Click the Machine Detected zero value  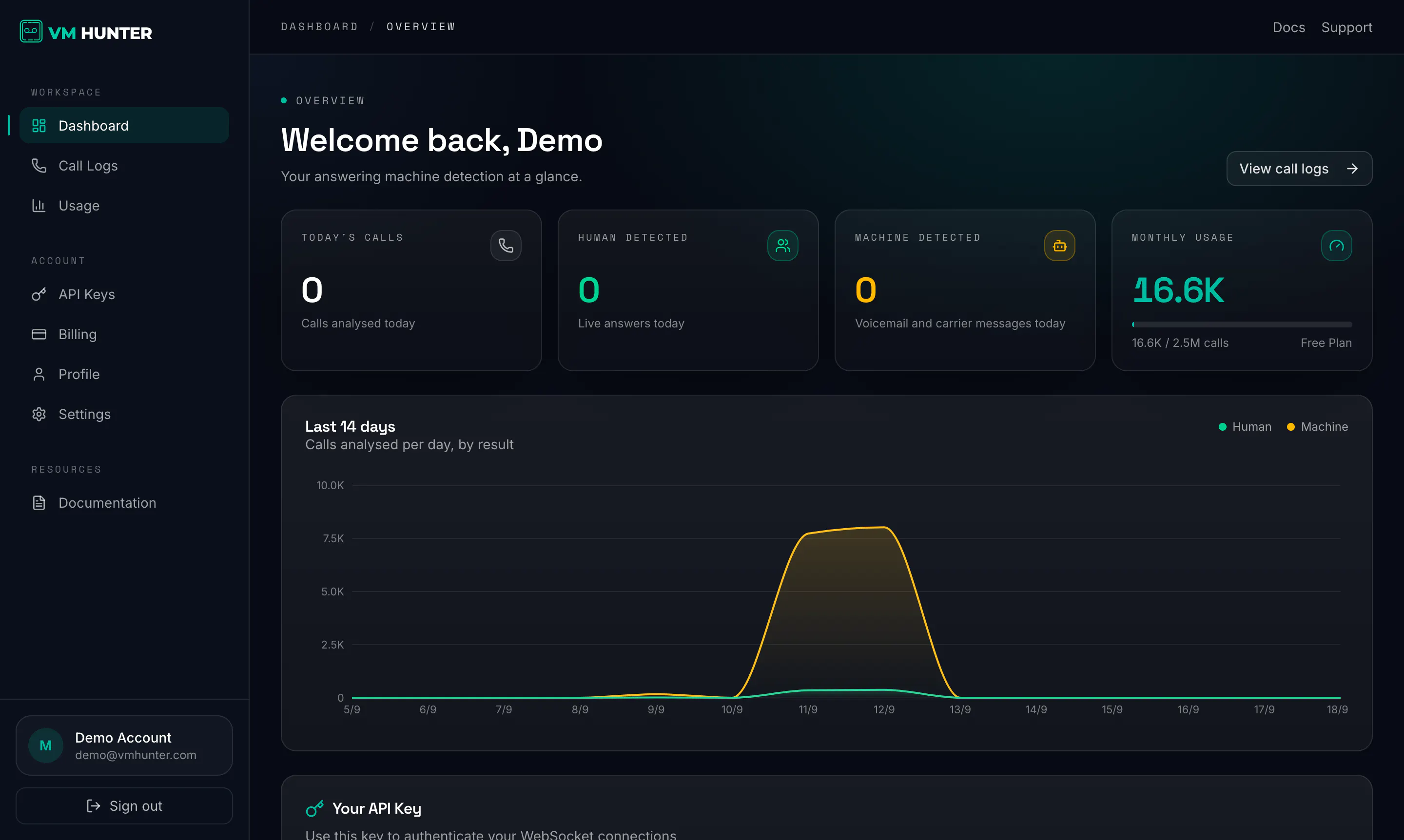(865, 290)
